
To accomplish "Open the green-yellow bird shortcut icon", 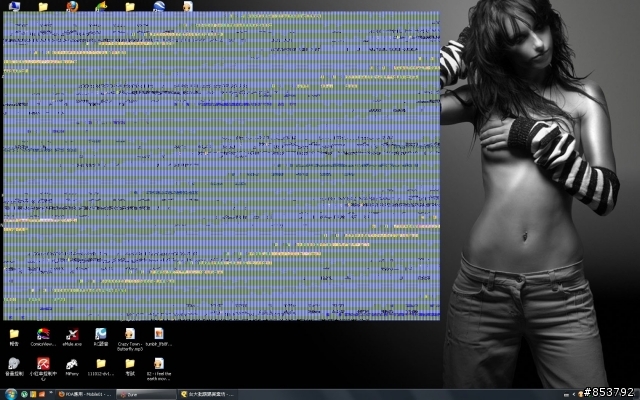I will 101,6.
